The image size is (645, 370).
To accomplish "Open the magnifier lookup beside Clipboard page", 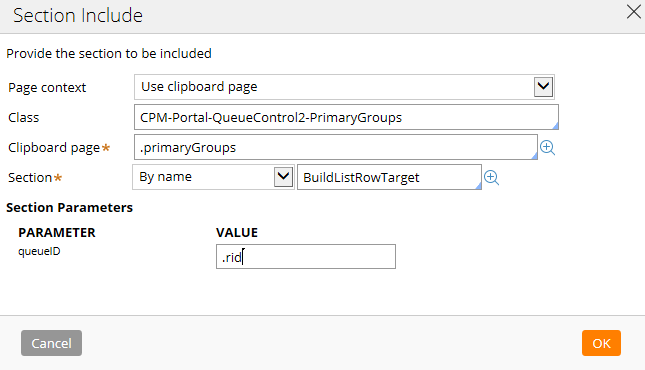I will (547, 147).
